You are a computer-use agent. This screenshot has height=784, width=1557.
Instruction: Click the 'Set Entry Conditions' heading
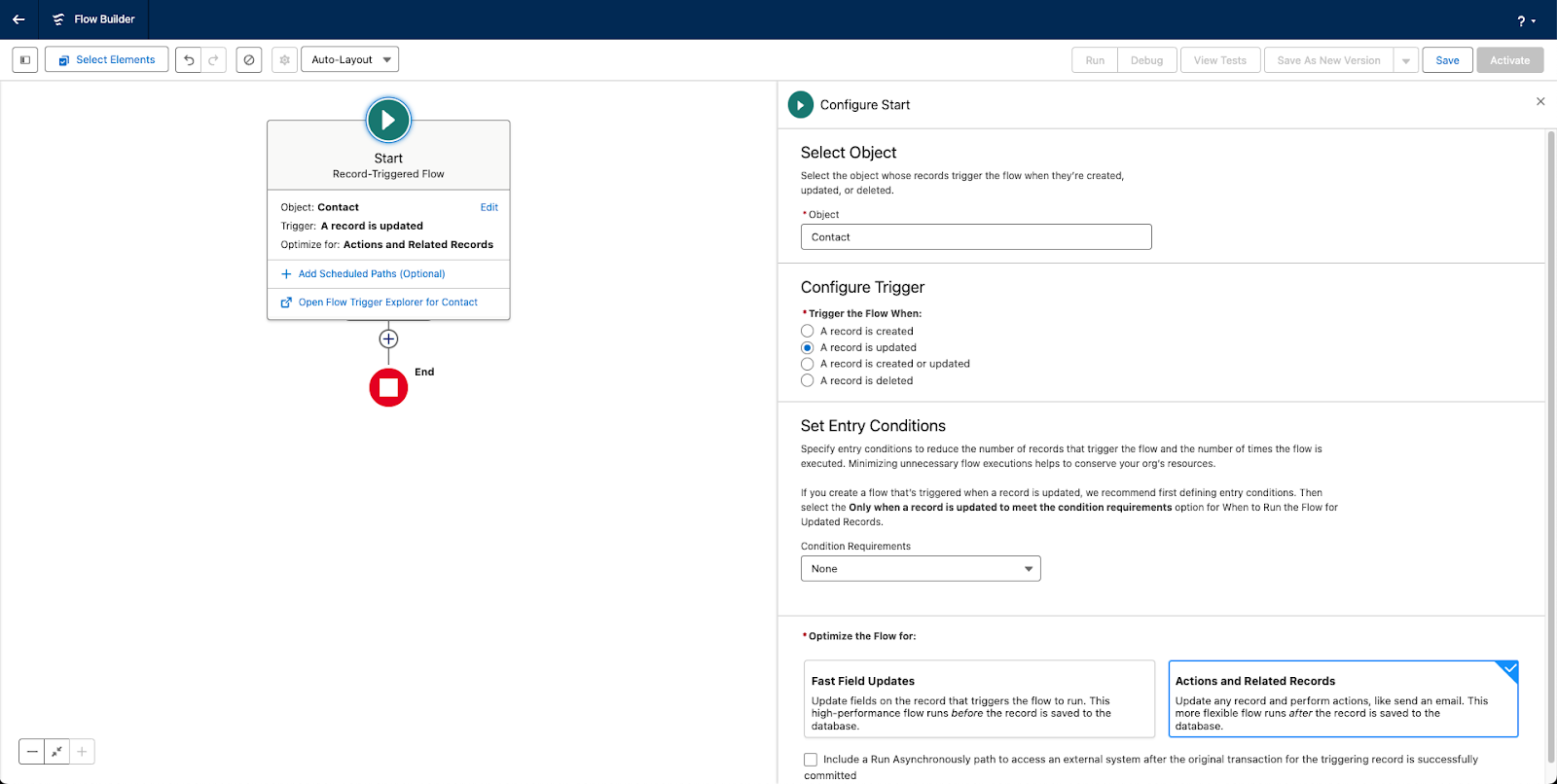[873, 426]
